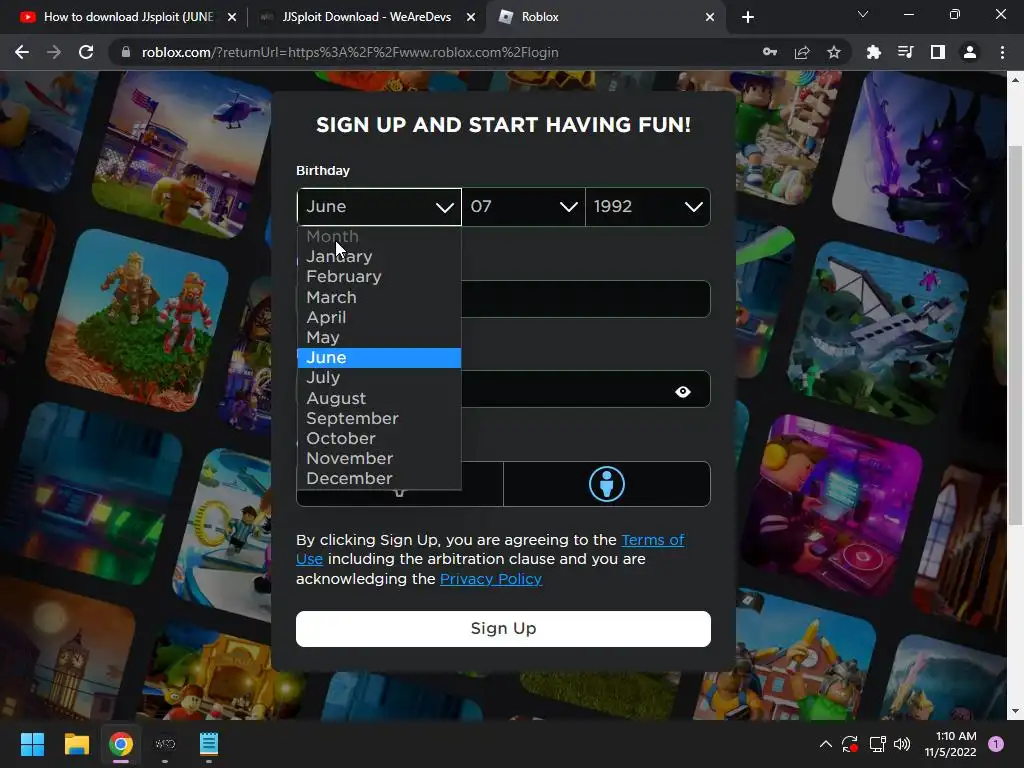Select October from month list
Image resolution: width=1024 pixels, height=768 pixels.
[379, 438]
